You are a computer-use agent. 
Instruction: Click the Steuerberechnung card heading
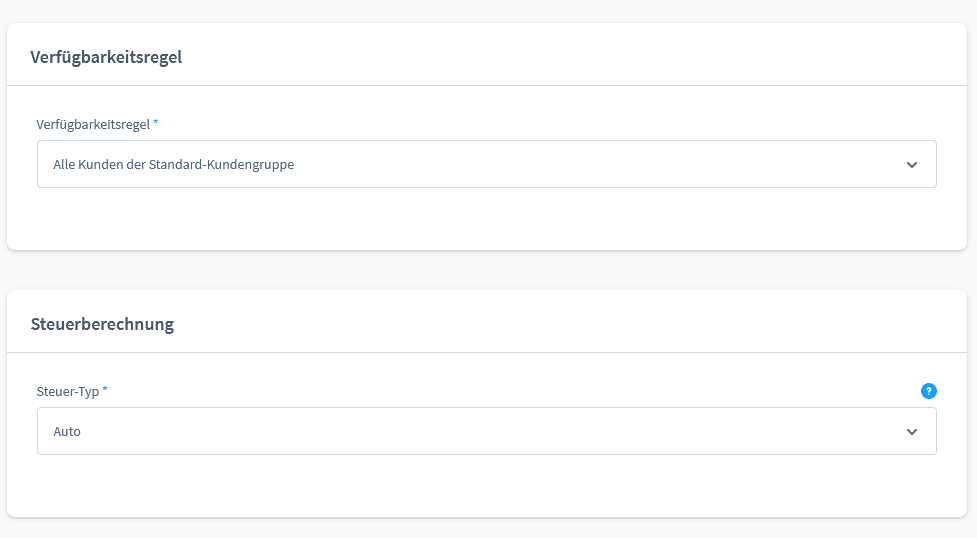[102, 324]
